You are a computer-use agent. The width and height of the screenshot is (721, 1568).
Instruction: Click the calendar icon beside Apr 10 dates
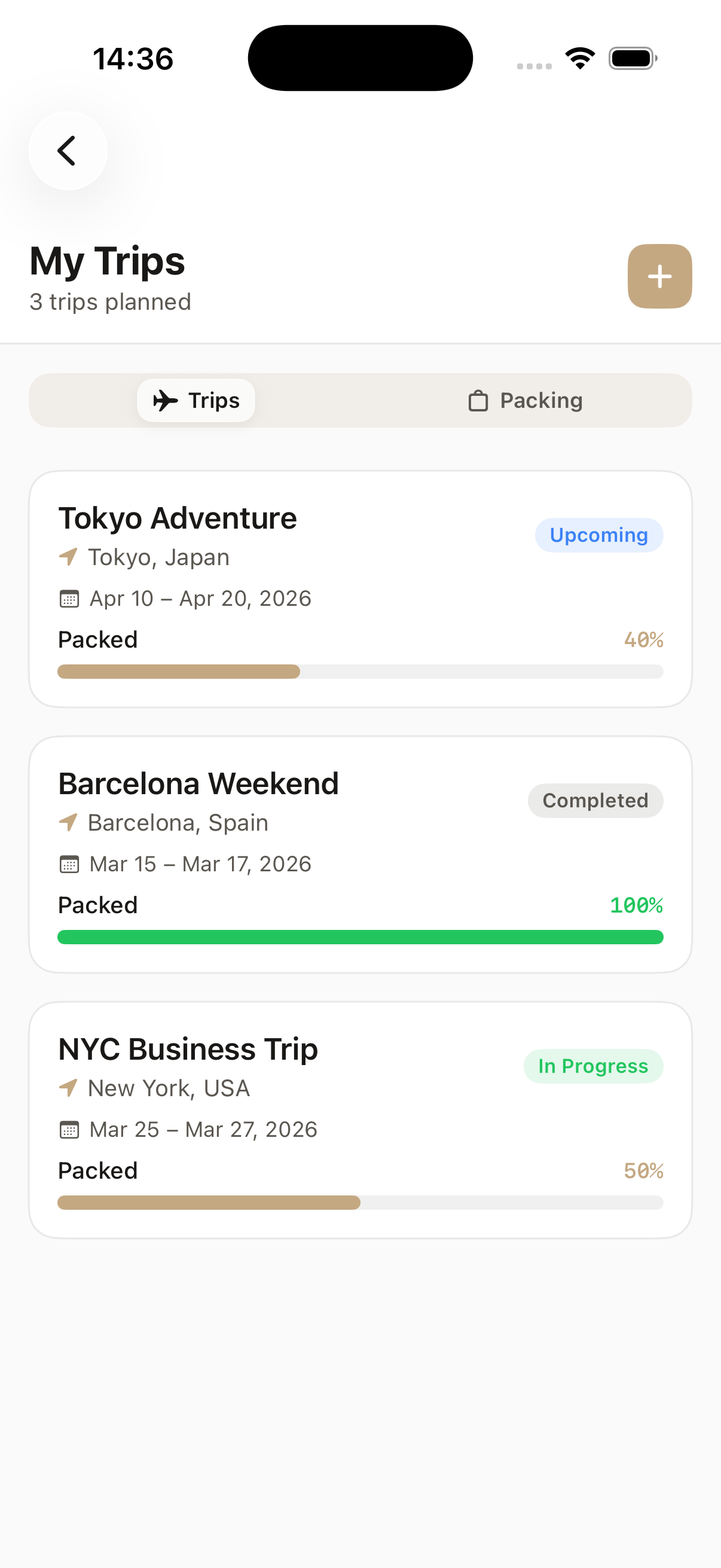69,599
